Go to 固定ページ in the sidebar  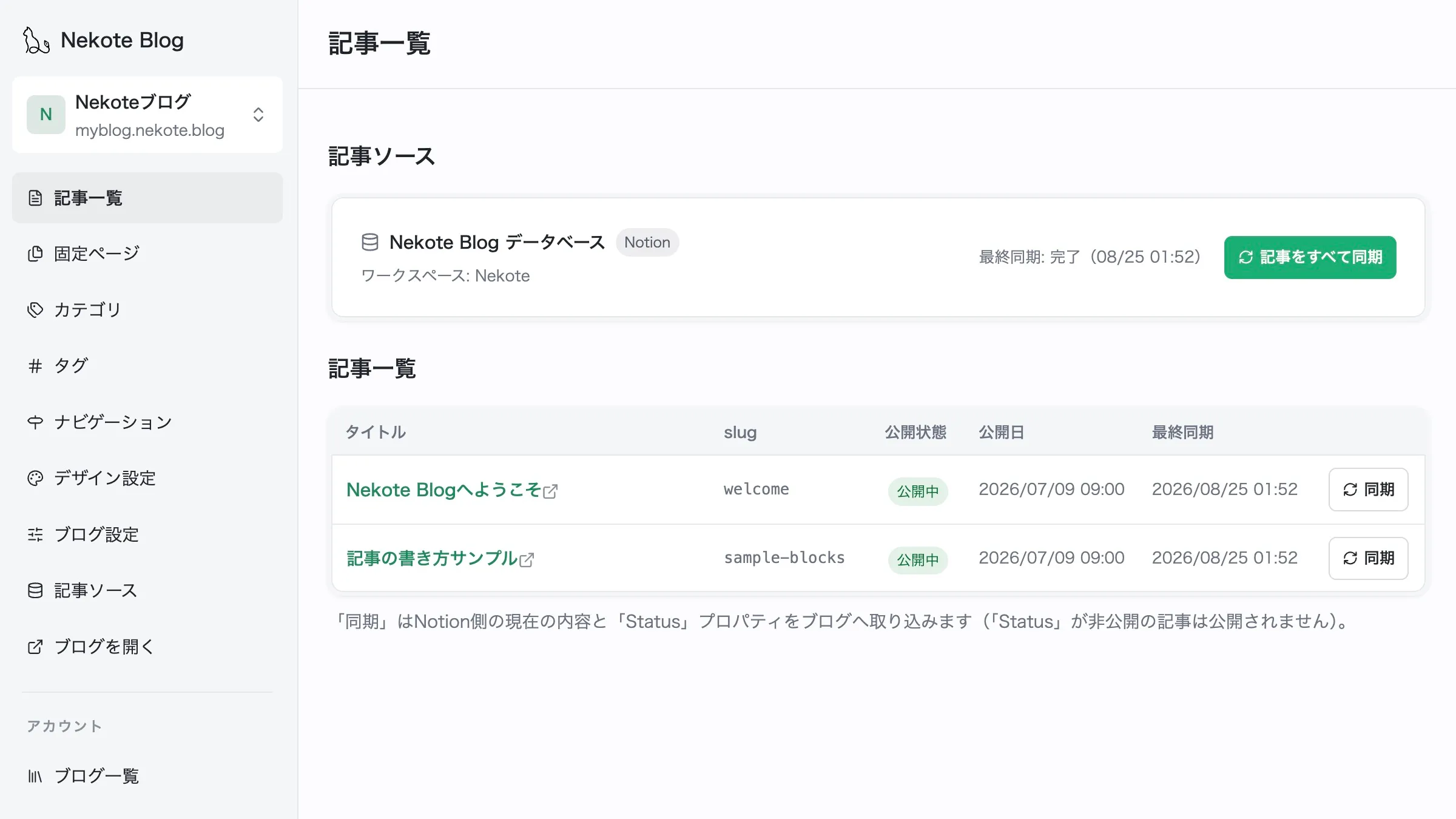click(147, 254)
